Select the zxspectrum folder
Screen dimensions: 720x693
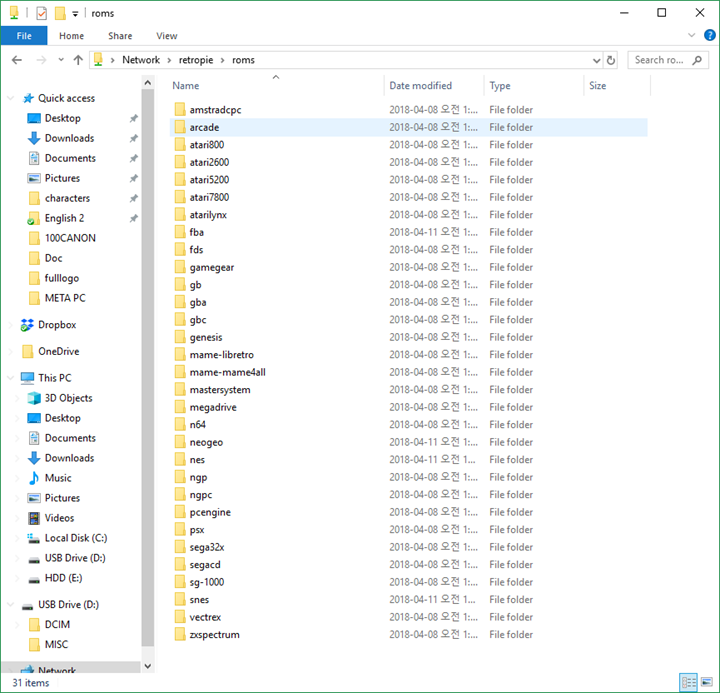coord(214,635)
